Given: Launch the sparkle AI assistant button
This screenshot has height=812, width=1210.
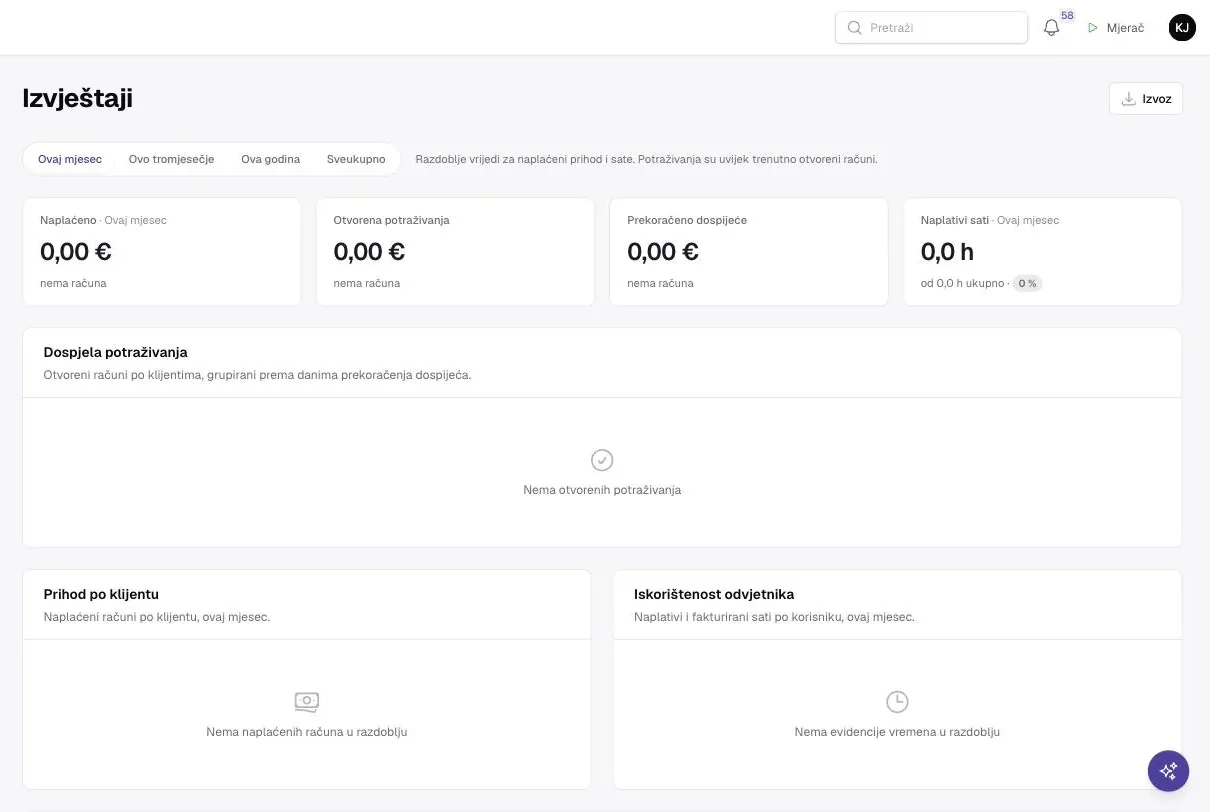Looking at the screenshot, I should [1168, 771].
